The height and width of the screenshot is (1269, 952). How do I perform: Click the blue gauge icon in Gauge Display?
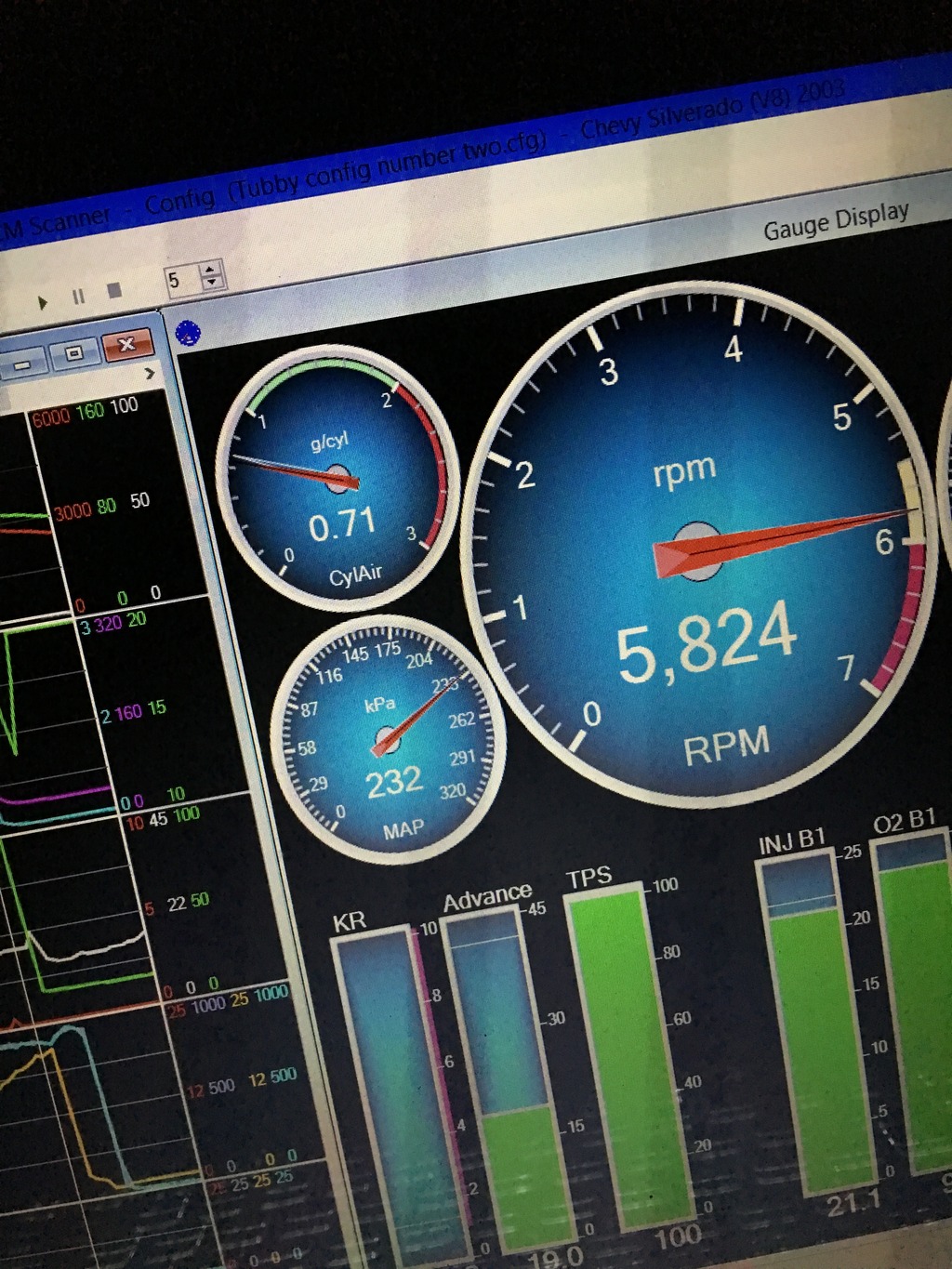coord(188,332)
